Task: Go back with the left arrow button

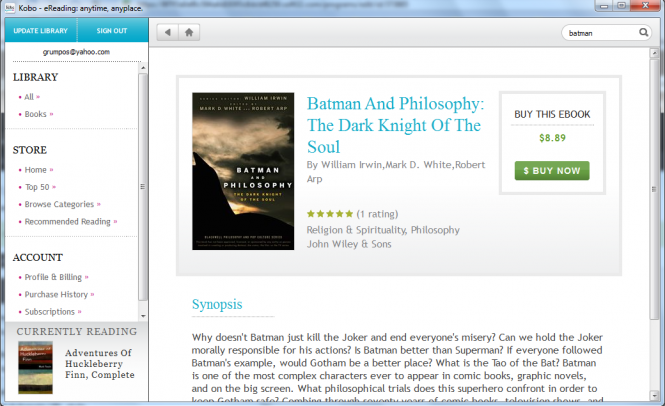Action: point(168,32)
